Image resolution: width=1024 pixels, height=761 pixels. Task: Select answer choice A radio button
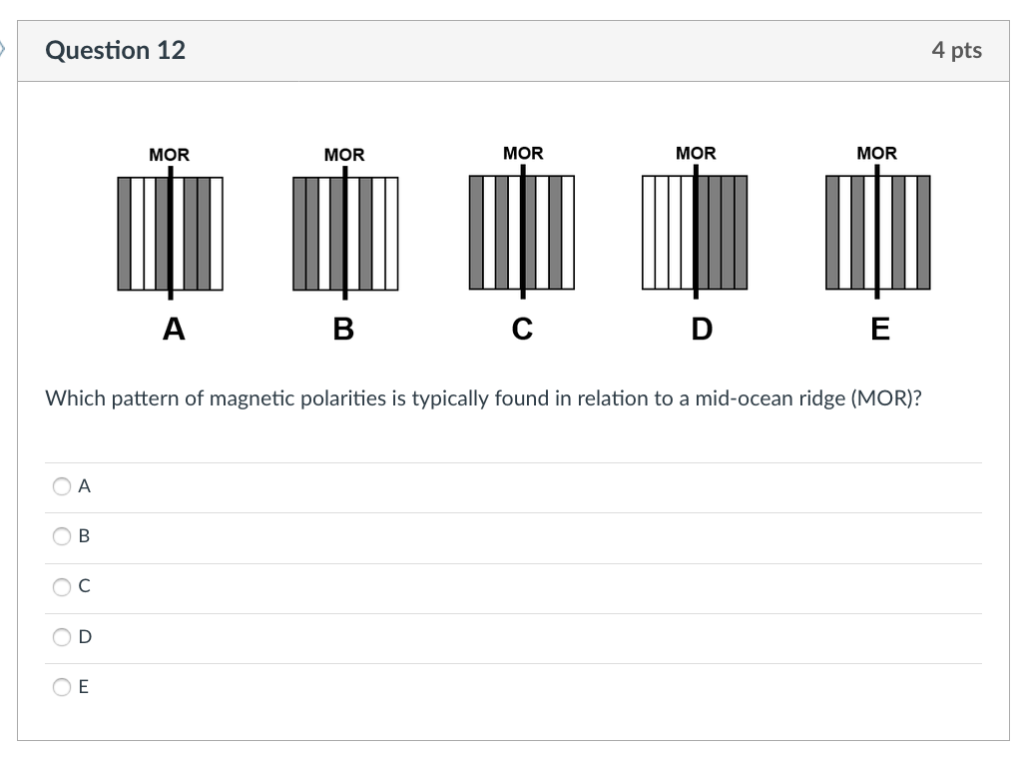pyautogui.click(x=61, y=486)
